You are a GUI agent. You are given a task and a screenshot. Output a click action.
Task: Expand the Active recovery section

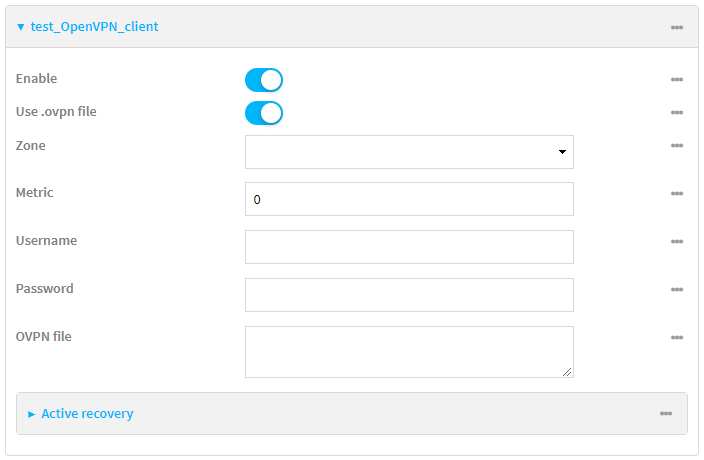tap(32, 414)
